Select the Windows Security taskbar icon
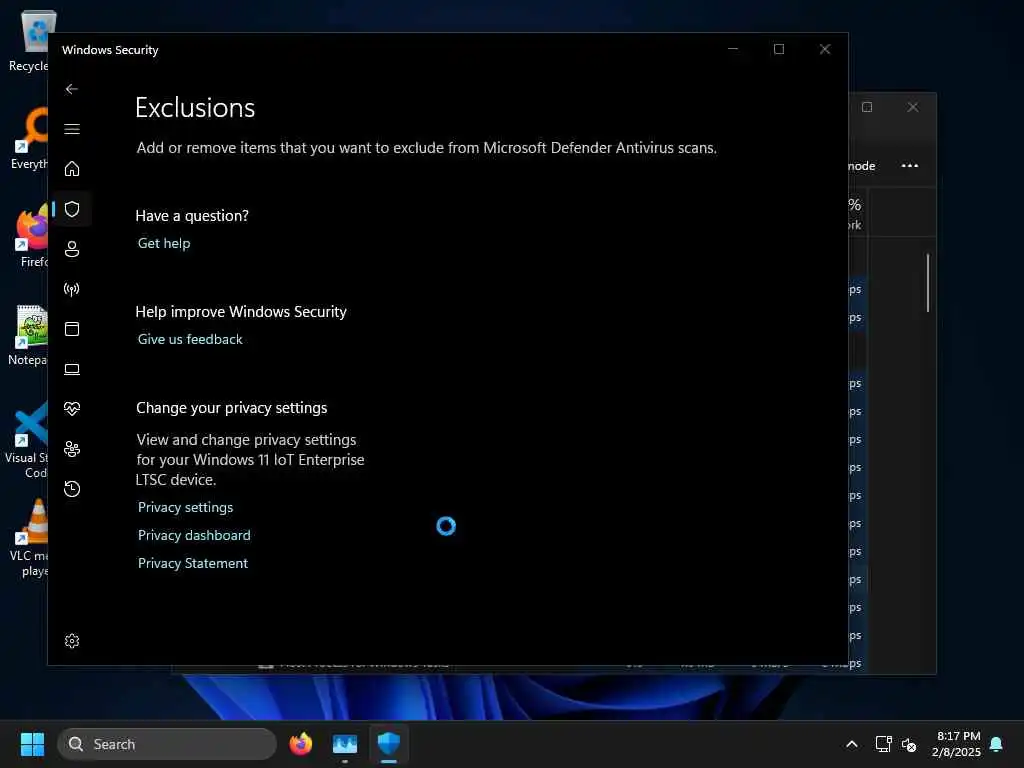This screenshot has width=1024, height=768. 389,744
